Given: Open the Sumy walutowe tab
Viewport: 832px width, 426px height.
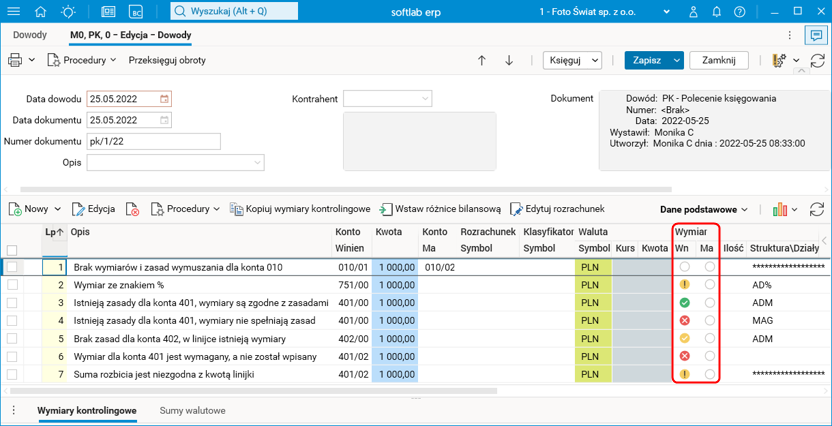Looking at the screenshot, I should (x=193, y=411).
